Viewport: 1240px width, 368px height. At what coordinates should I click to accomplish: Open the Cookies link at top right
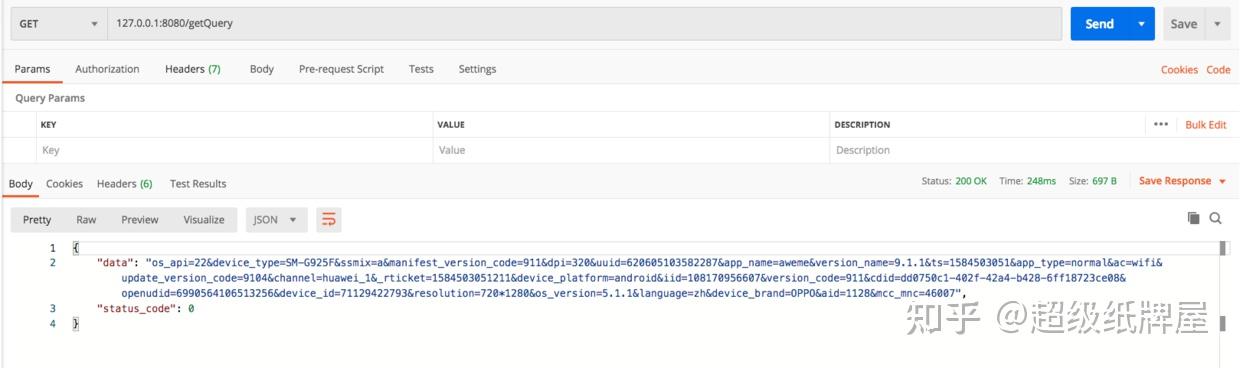coord(1179,70)
